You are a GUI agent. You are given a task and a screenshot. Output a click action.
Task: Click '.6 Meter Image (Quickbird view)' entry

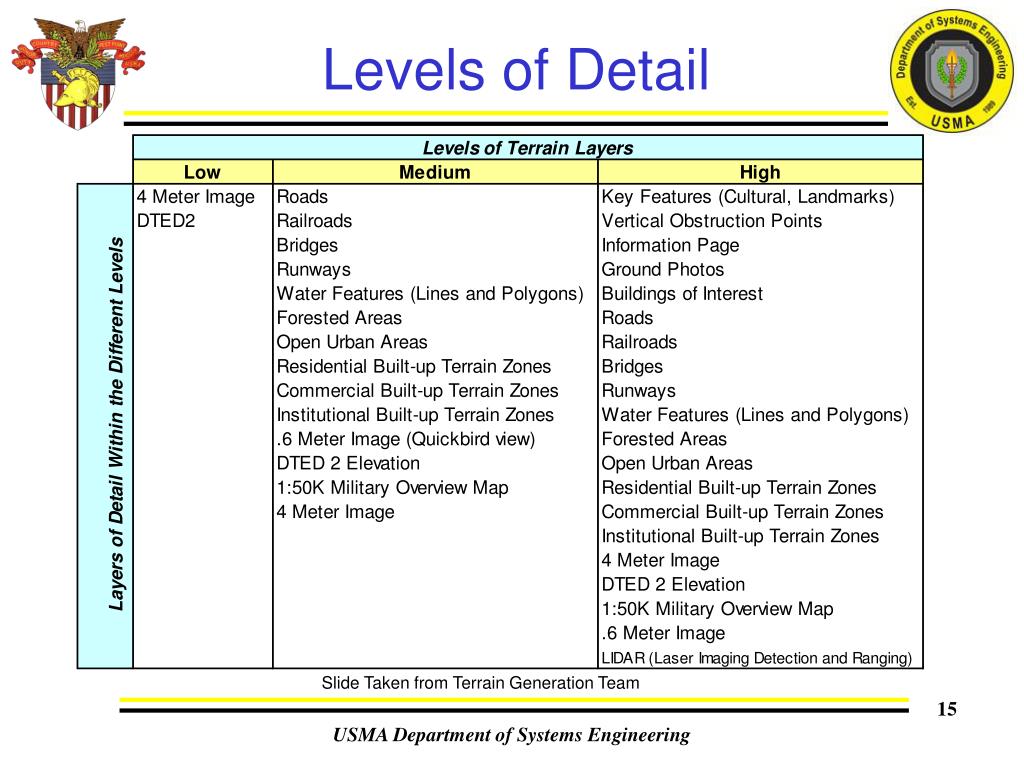[x=406, y=440]
